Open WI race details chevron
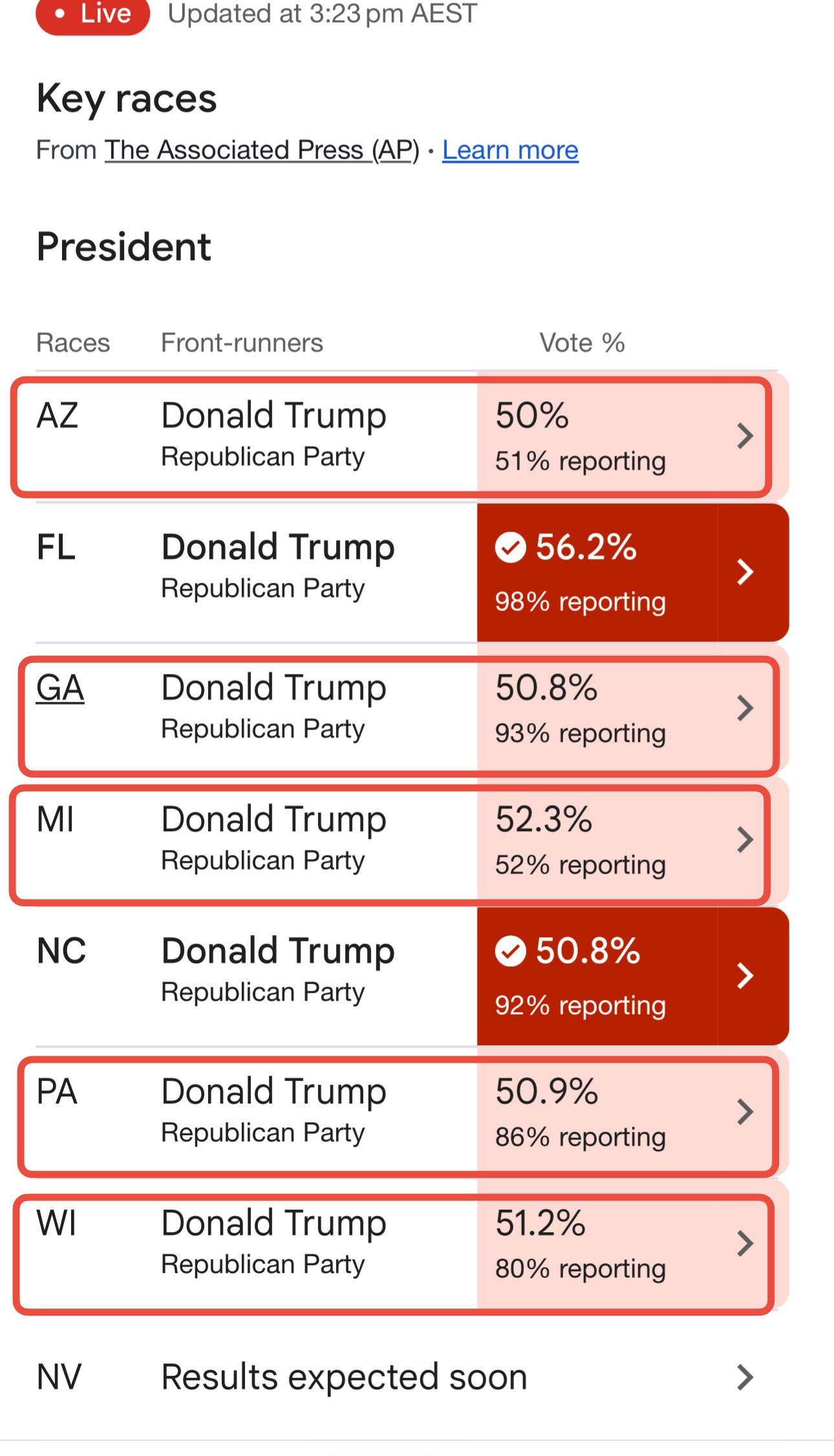The width and height of the screenshot is (834, 1456). [x=745, y=1243]
